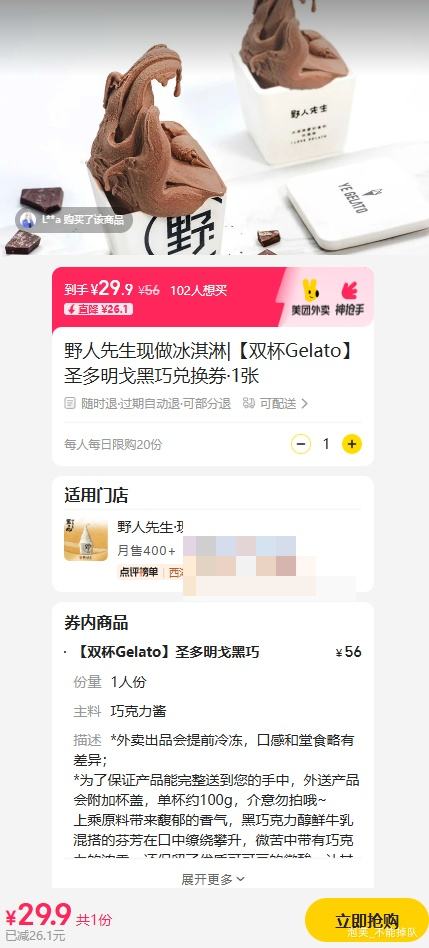Open the 可配送 chevron arrow
The width and height of the screenshot is (429, 948).
[x=305, y=403]
